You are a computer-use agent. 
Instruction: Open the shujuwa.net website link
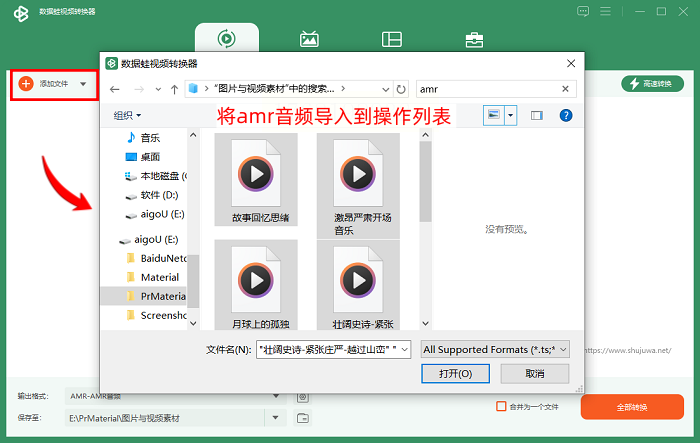point(628,351)
